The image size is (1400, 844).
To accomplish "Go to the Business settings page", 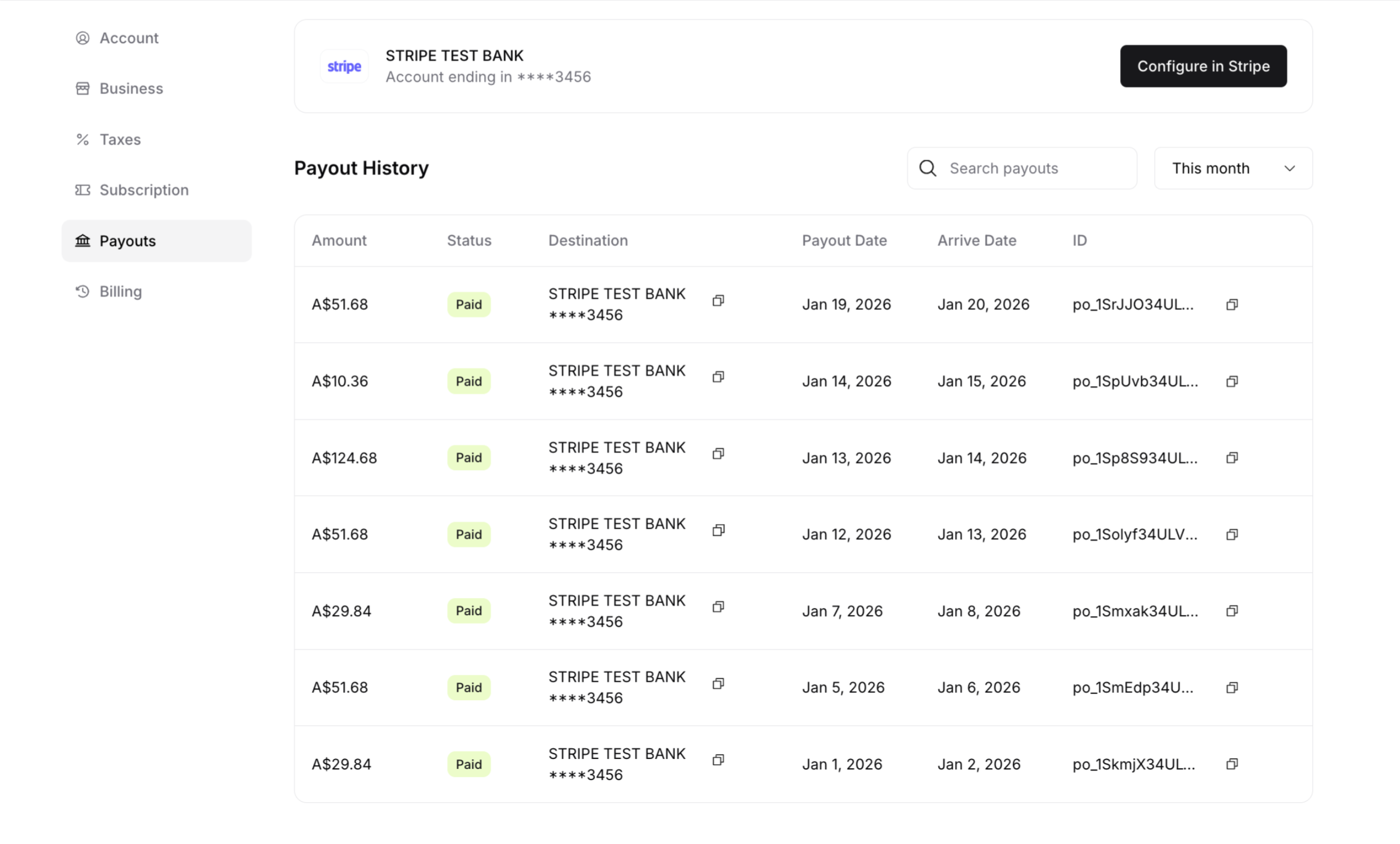I will [131, 89].
